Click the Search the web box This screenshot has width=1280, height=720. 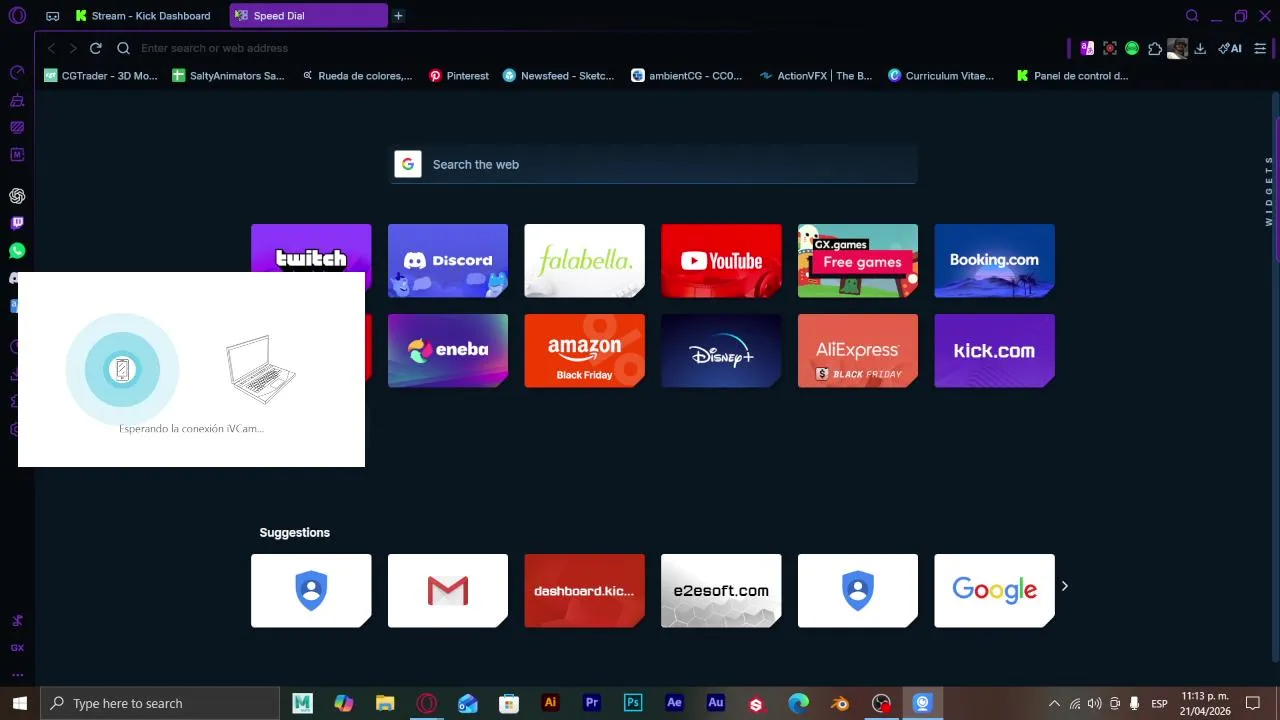coord(653,164)
